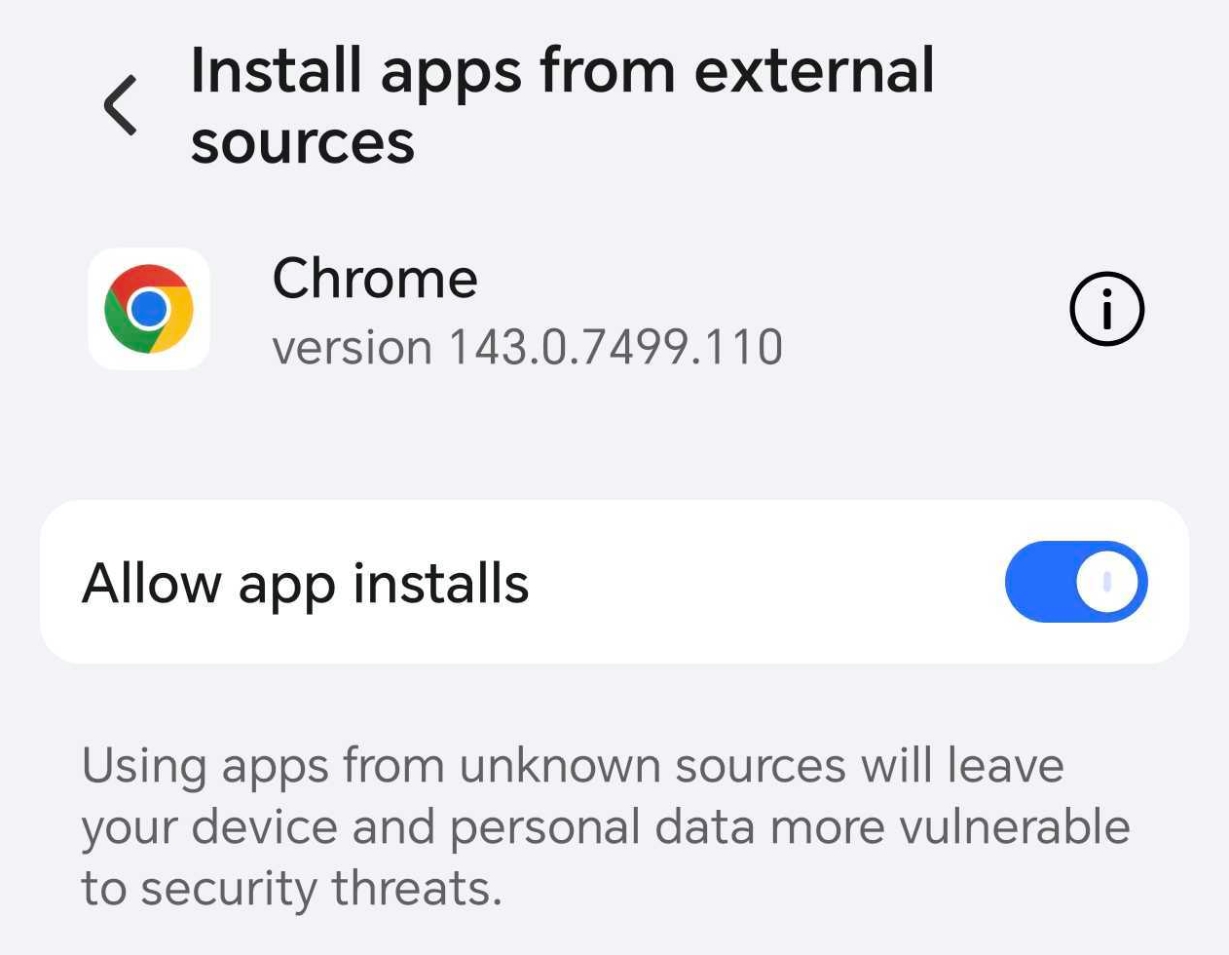Viewport: 1229px width, 955px height.
Task: Click the word 'version' under Chrome
Action: coord(353,349)
